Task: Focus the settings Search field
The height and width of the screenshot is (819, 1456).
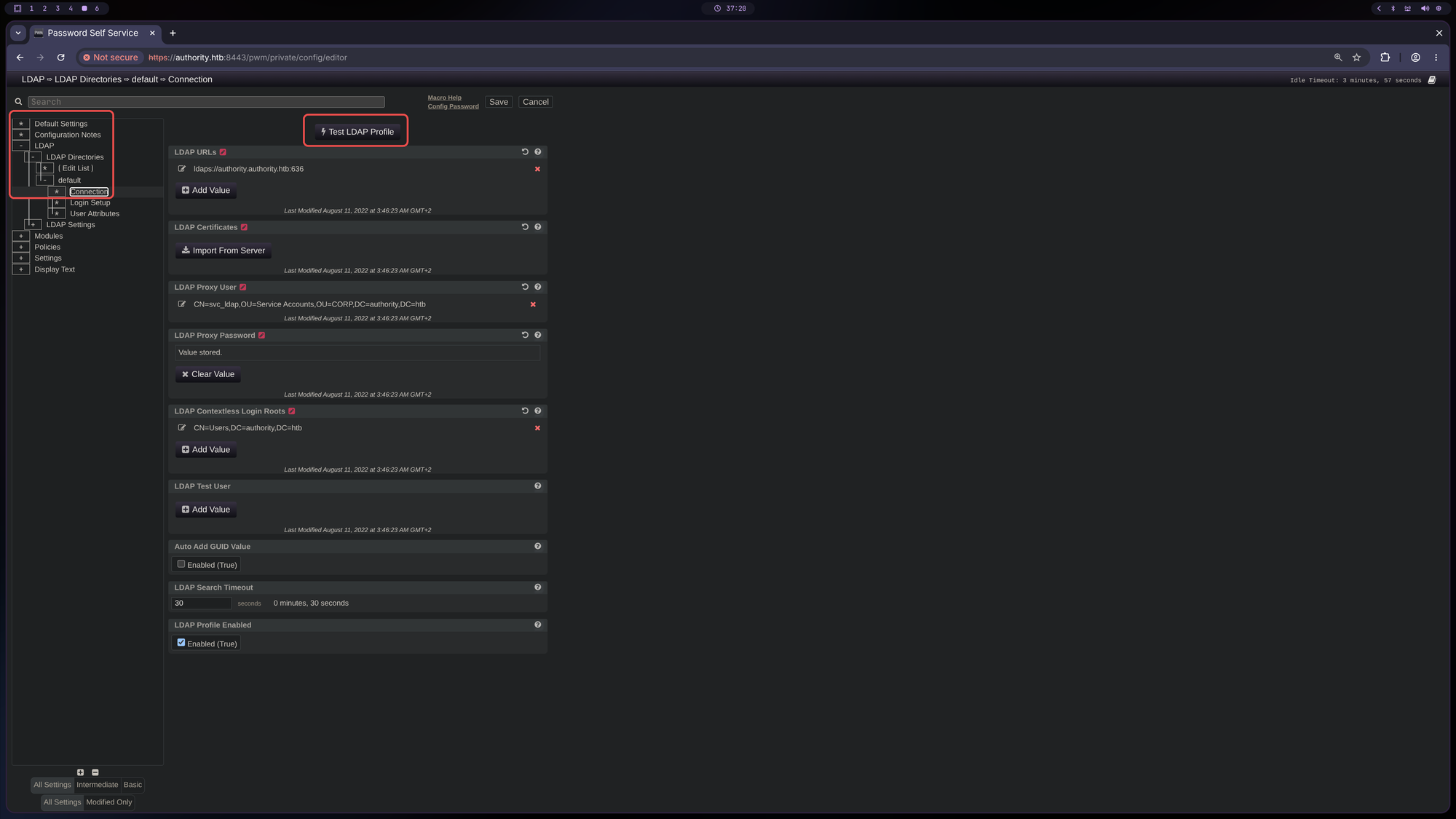Action: [x=206, y=102]
